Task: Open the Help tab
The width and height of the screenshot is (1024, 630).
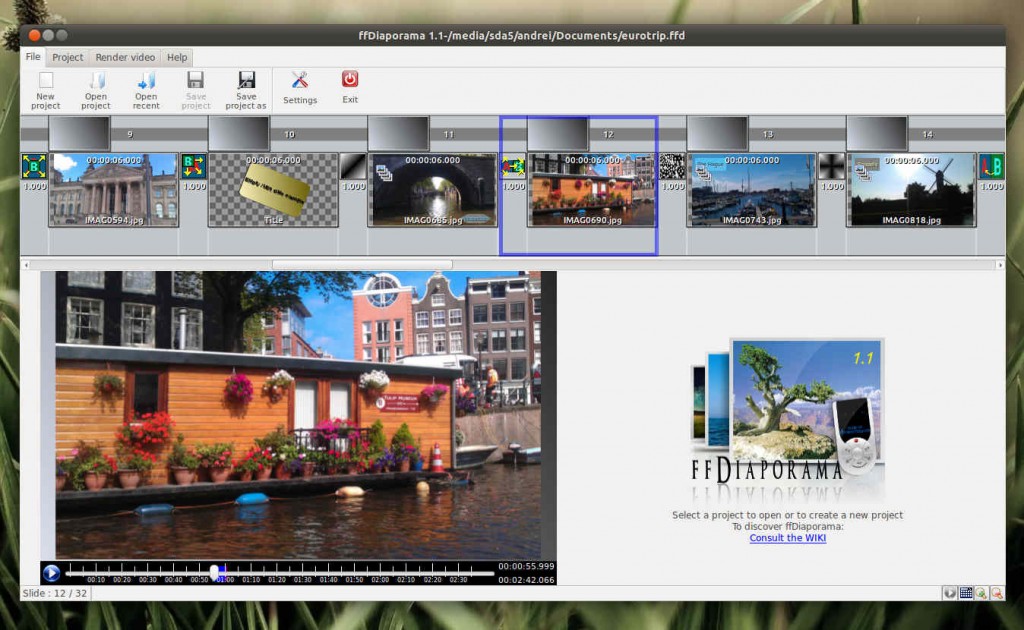Action: point(176,57)
